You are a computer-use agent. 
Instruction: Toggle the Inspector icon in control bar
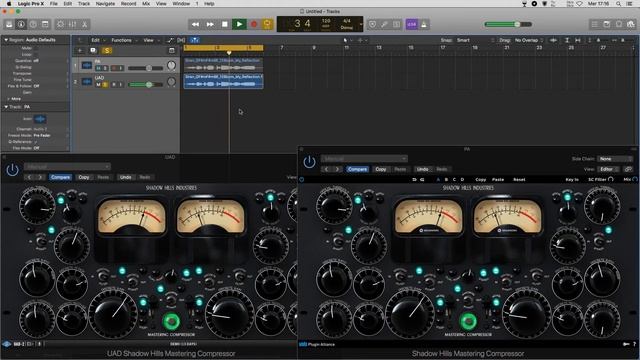click(21, 24)
